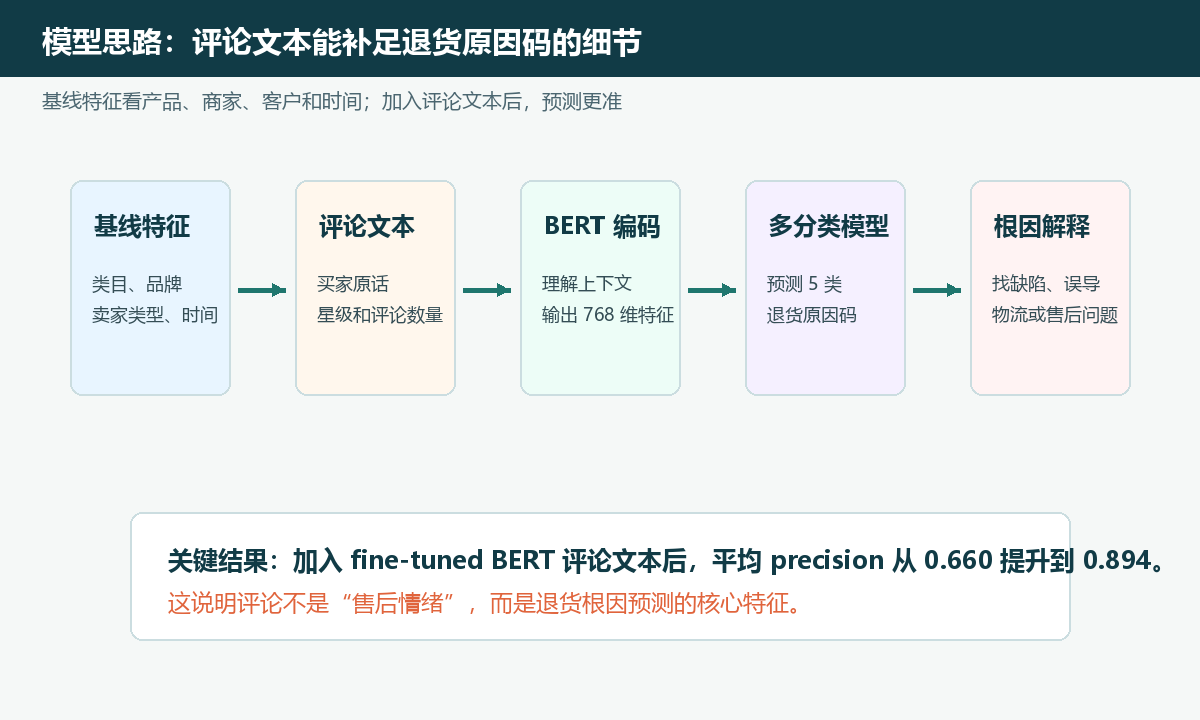Select the subtitle line starting with 基线特征看产品
Viewport: 1200px width, 720px height.
coord(332,102)
